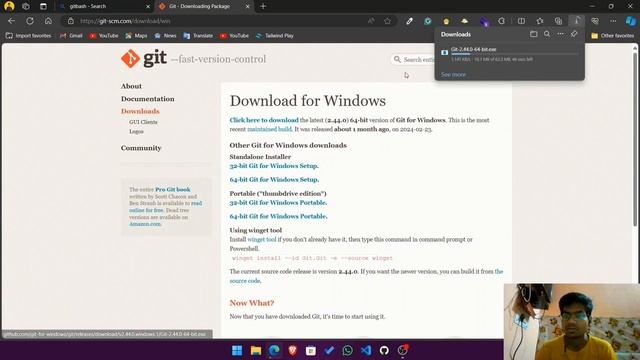Open the Git-2.44.0-64-bit.exe download entry
This screenshot has height=360, width=640.
[473, 49]
